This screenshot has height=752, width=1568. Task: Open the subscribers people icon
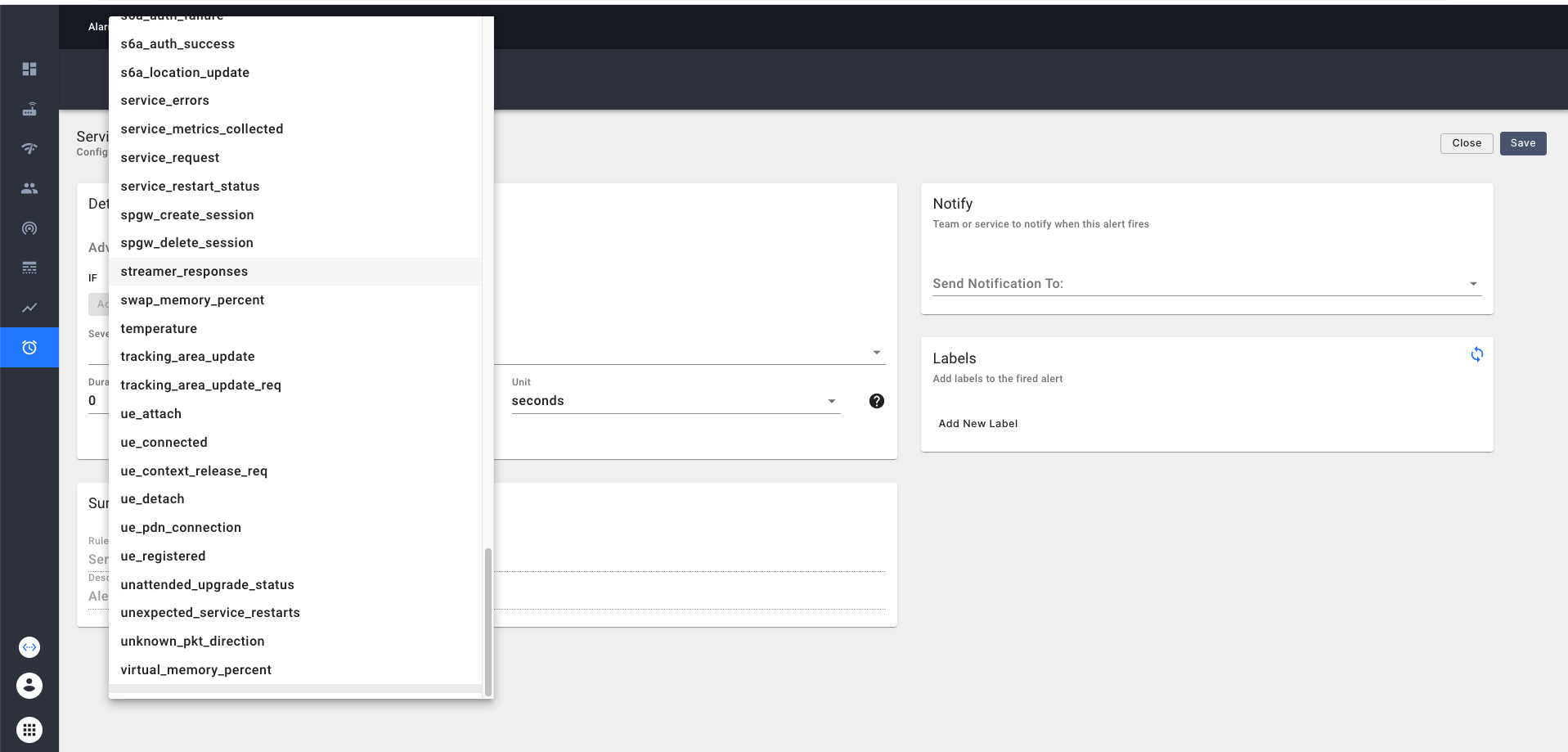click(29, 188)
